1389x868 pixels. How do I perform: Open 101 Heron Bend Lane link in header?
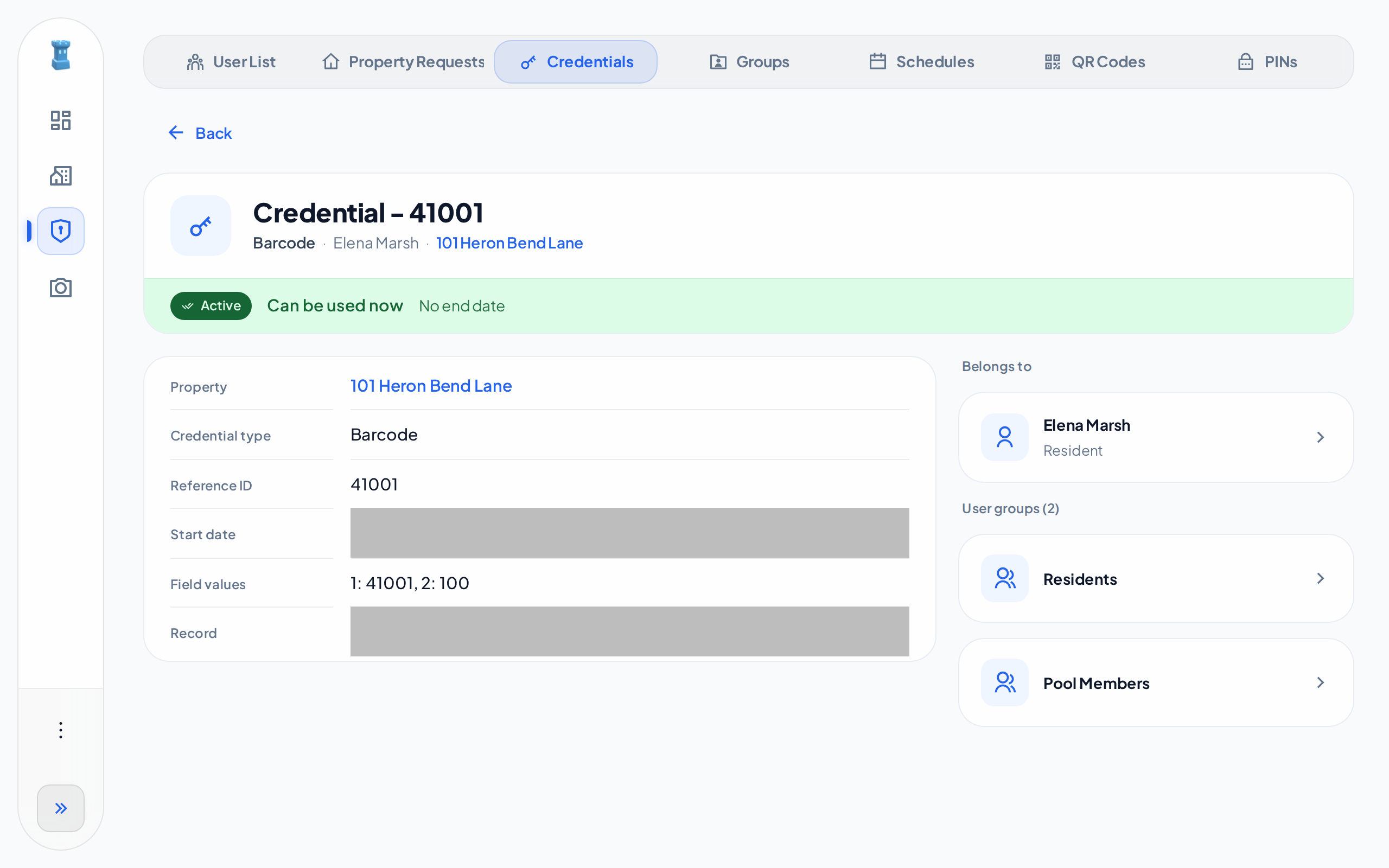509,243
